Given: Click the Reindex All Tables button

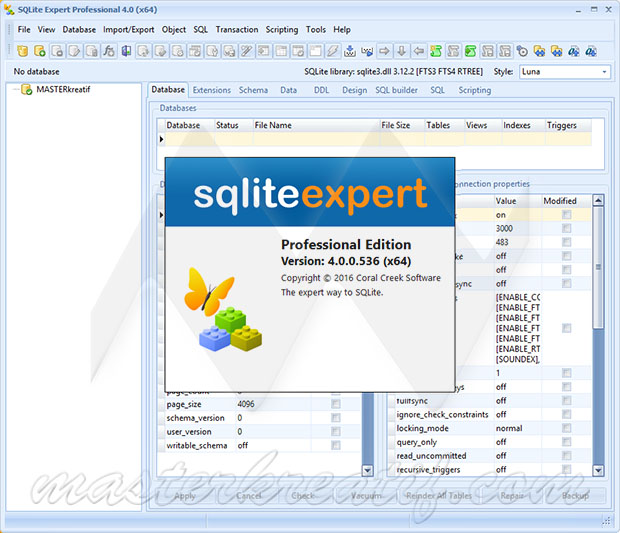Looking at the screenshot, I should point(439,496).
